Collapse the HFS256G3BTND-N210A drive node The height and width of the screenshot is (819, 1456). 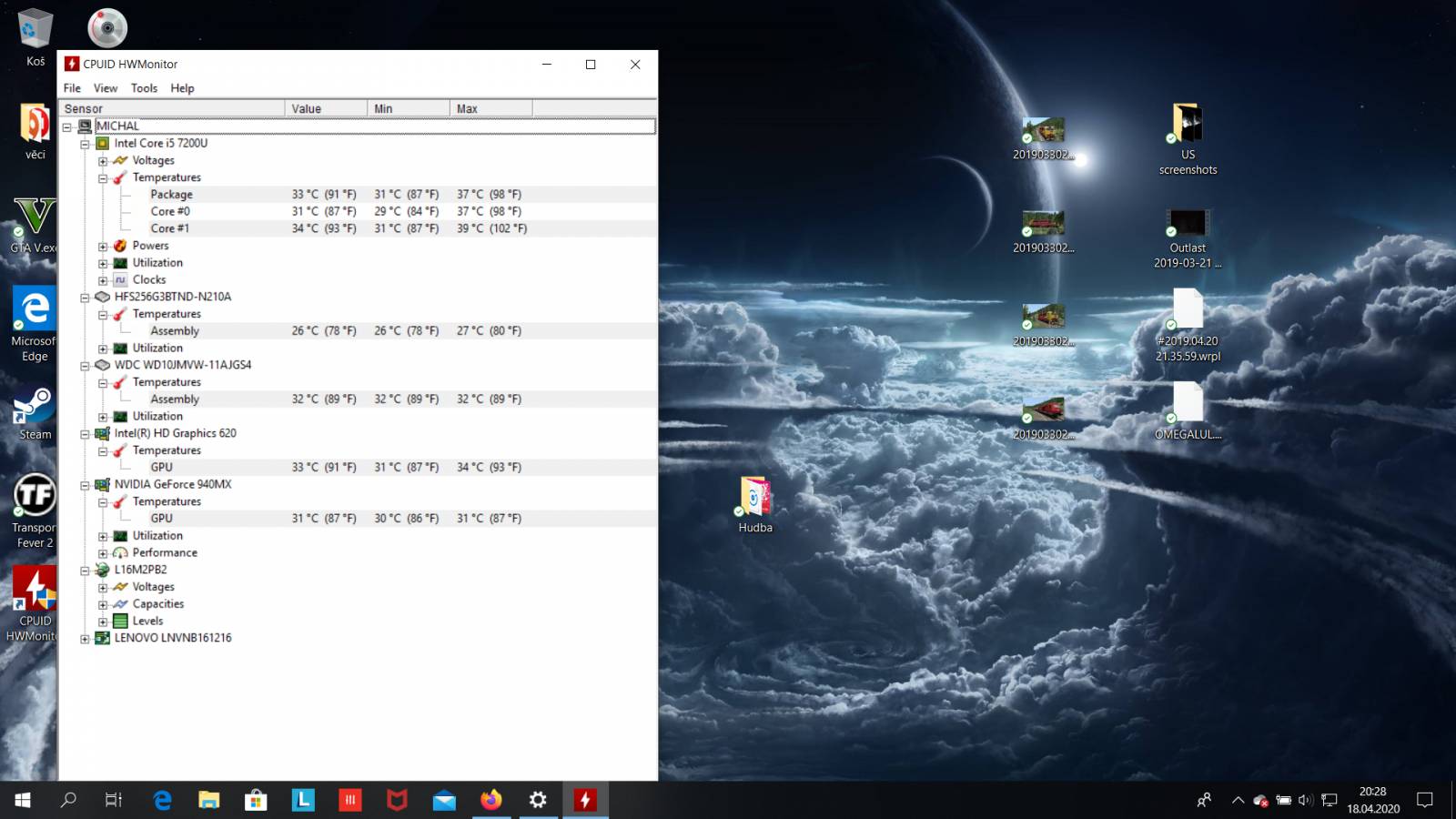tap(85, 298)
